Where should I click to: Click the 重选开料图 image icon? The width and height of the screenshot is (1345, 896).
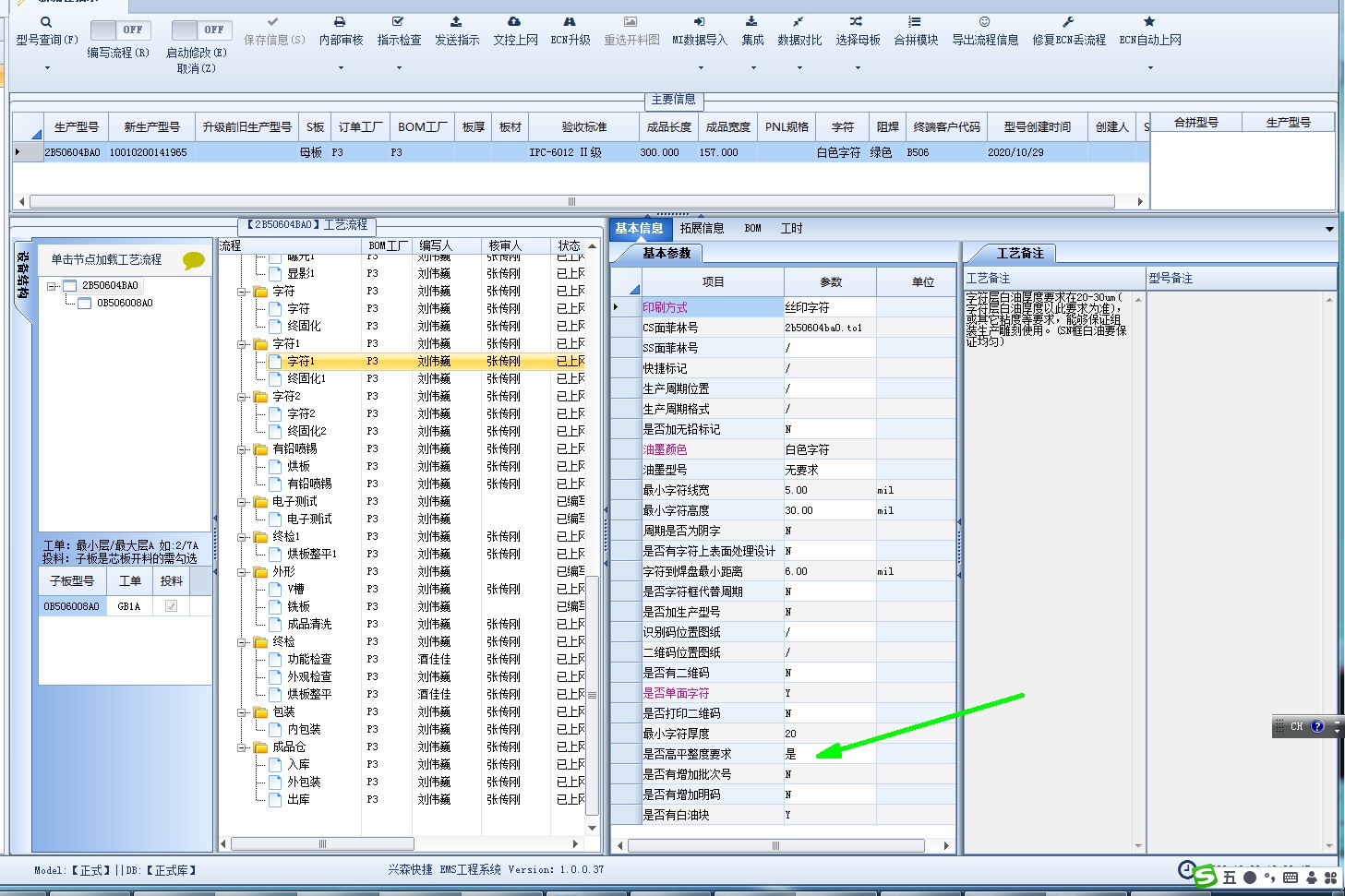[x=630, y=21]
